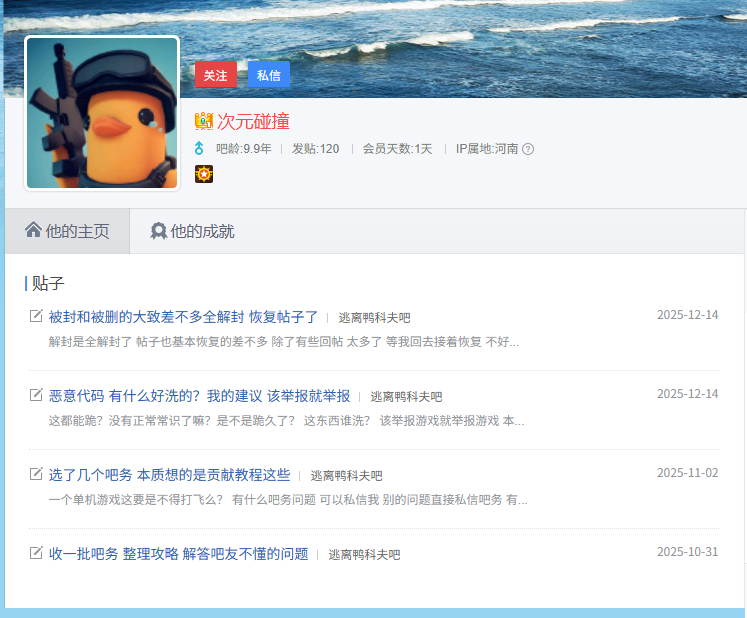Screen dimensions: 747x618
Task: Click the edit icon beside 收一批吧务 post
Action: (36, 553)
